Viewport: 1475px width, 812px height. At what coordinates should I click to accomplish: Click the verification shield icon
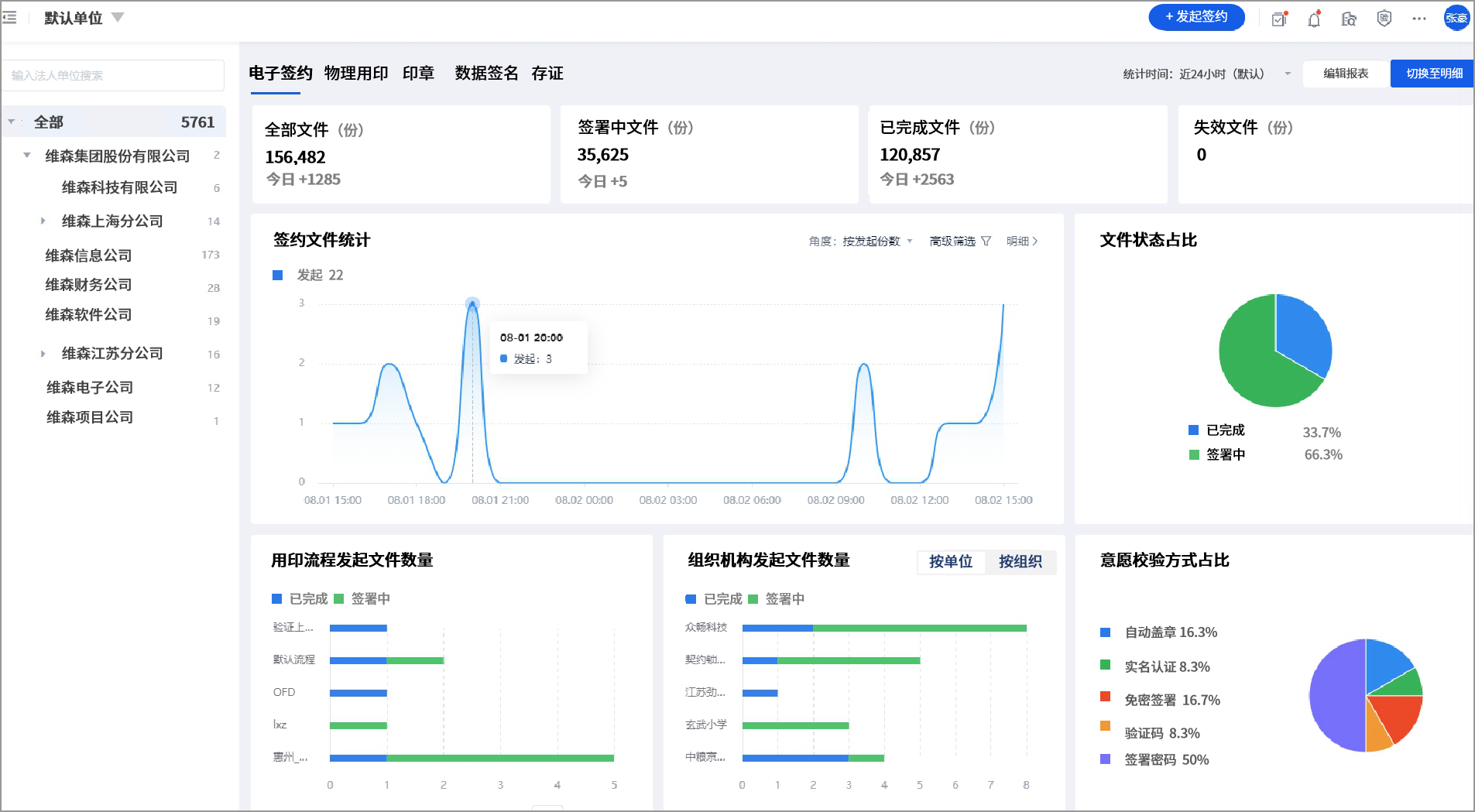click(1384, 19)
